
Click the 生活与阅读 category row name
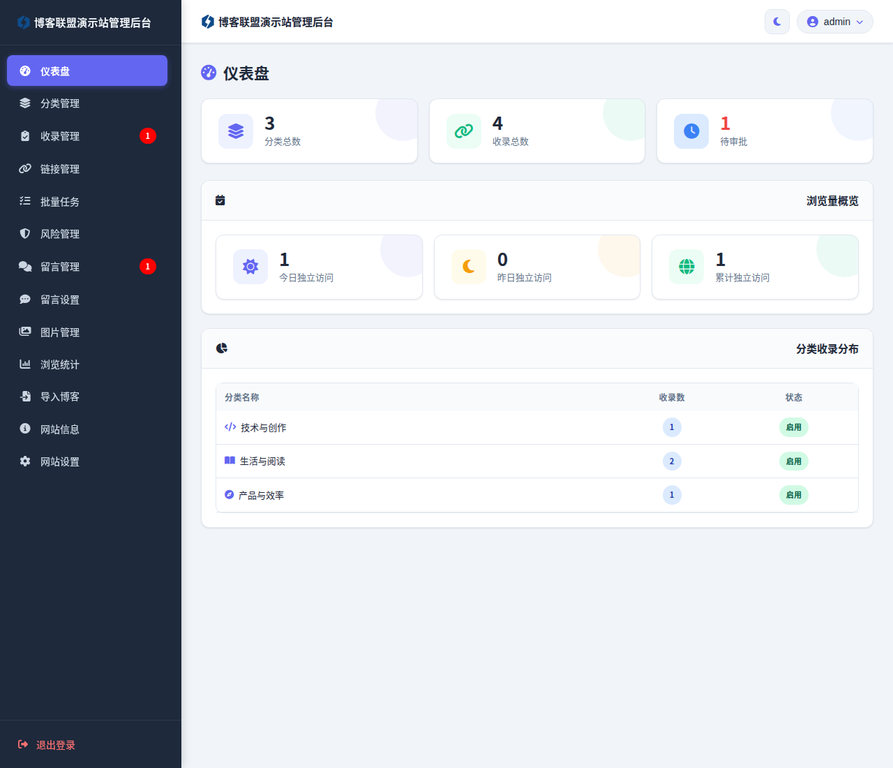point(263,461)
